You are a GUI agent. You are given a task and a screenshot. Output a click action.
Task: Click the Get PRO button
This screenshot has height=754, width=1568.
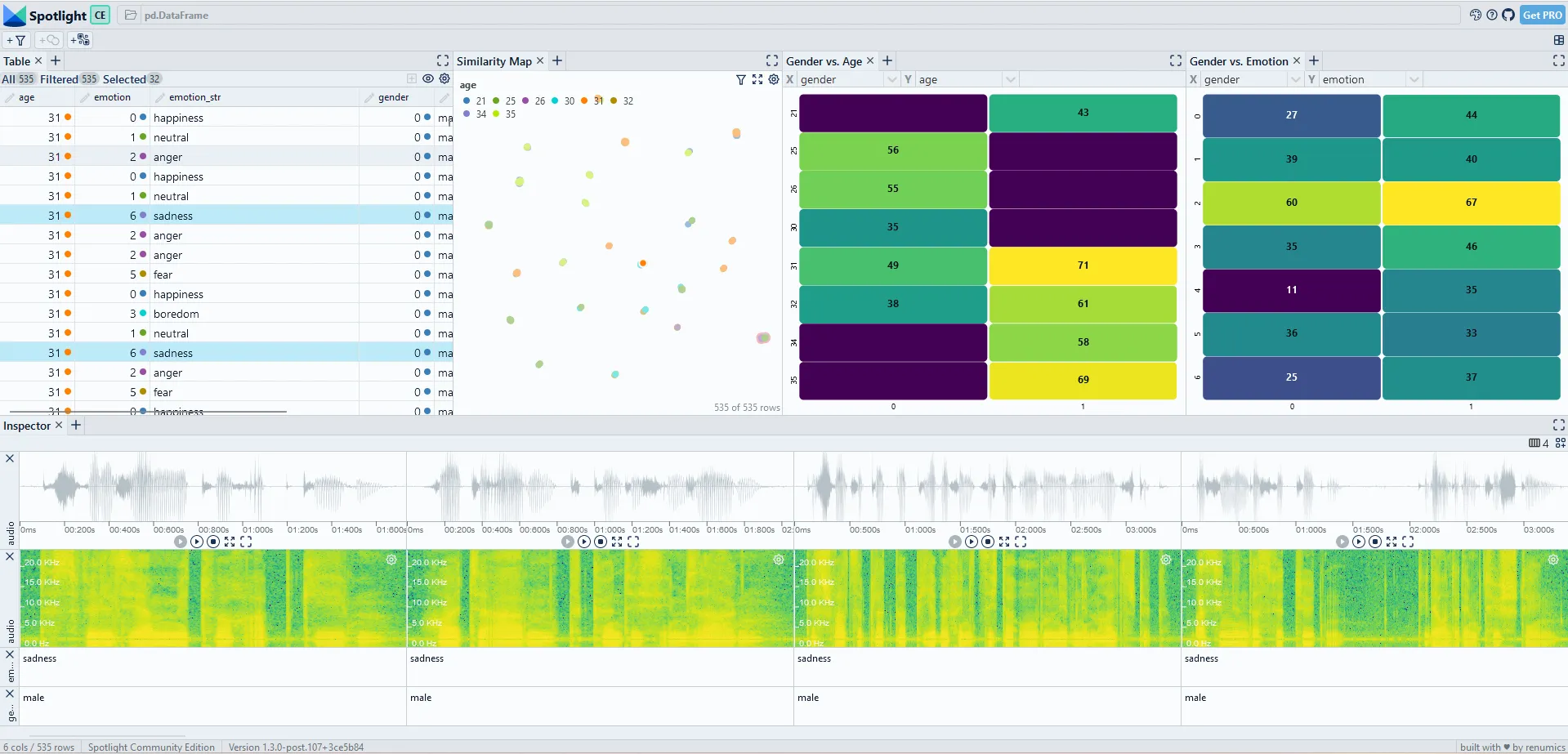tap(1542, 15)
